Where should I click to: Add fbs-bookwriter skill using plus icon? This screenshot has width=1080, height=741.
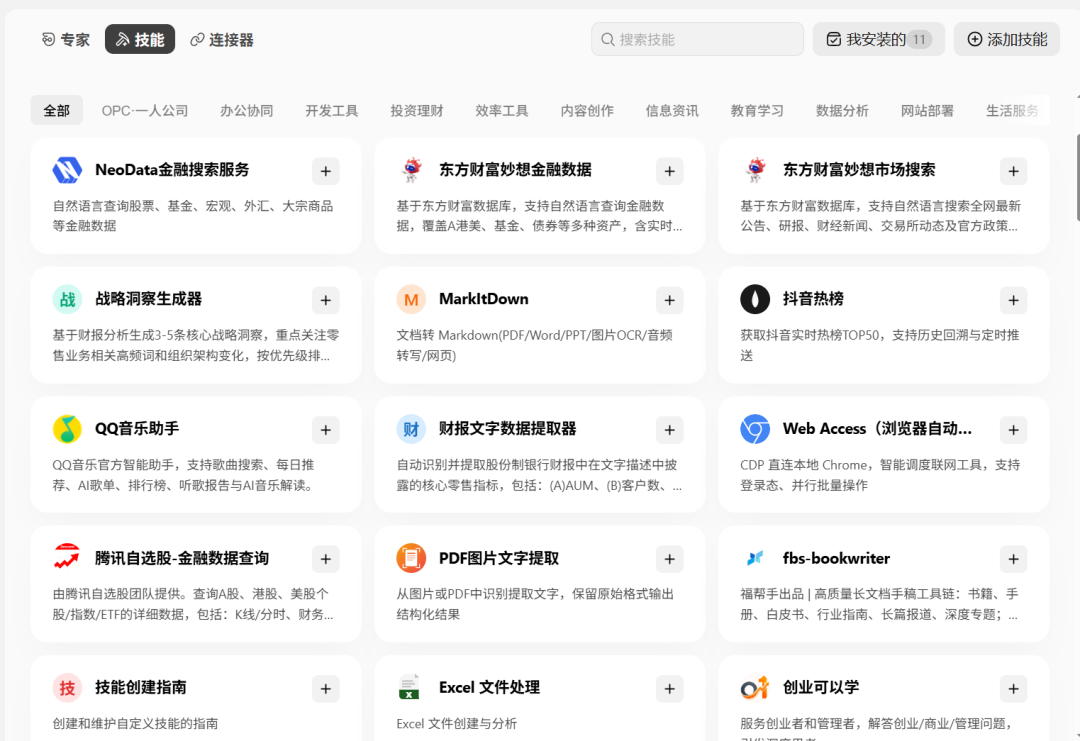pos(1013,559)
